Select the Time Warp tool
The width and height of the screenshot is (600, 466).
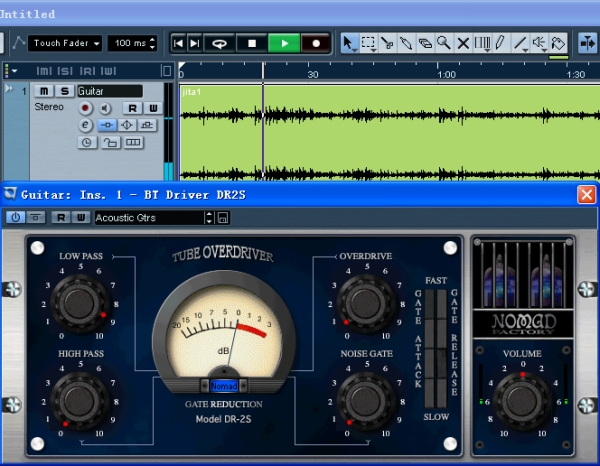click(482, 43)
